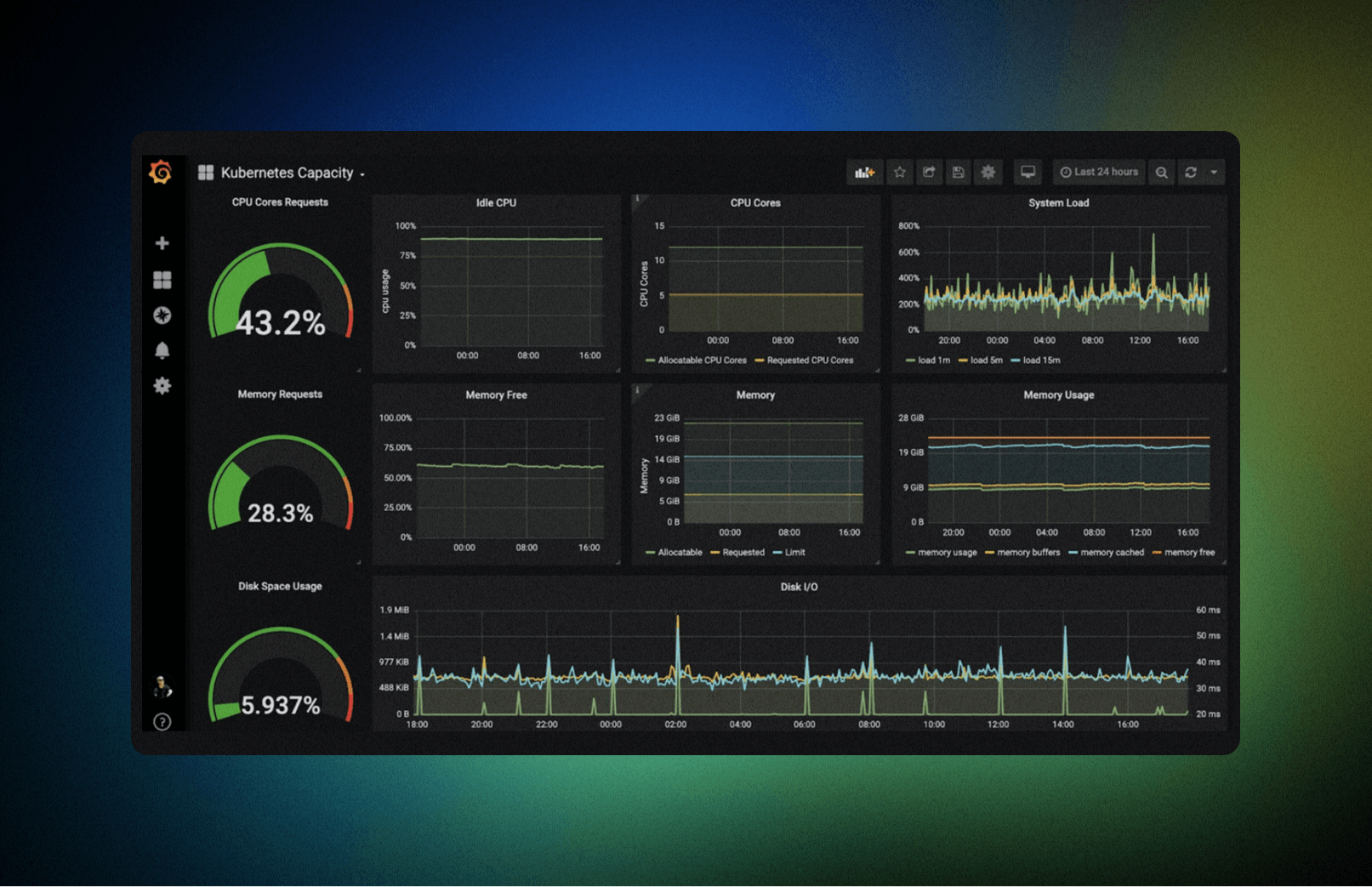Toggle memory buffers legend series
Screen dimensions: 1372x887
pos(1023,553)
